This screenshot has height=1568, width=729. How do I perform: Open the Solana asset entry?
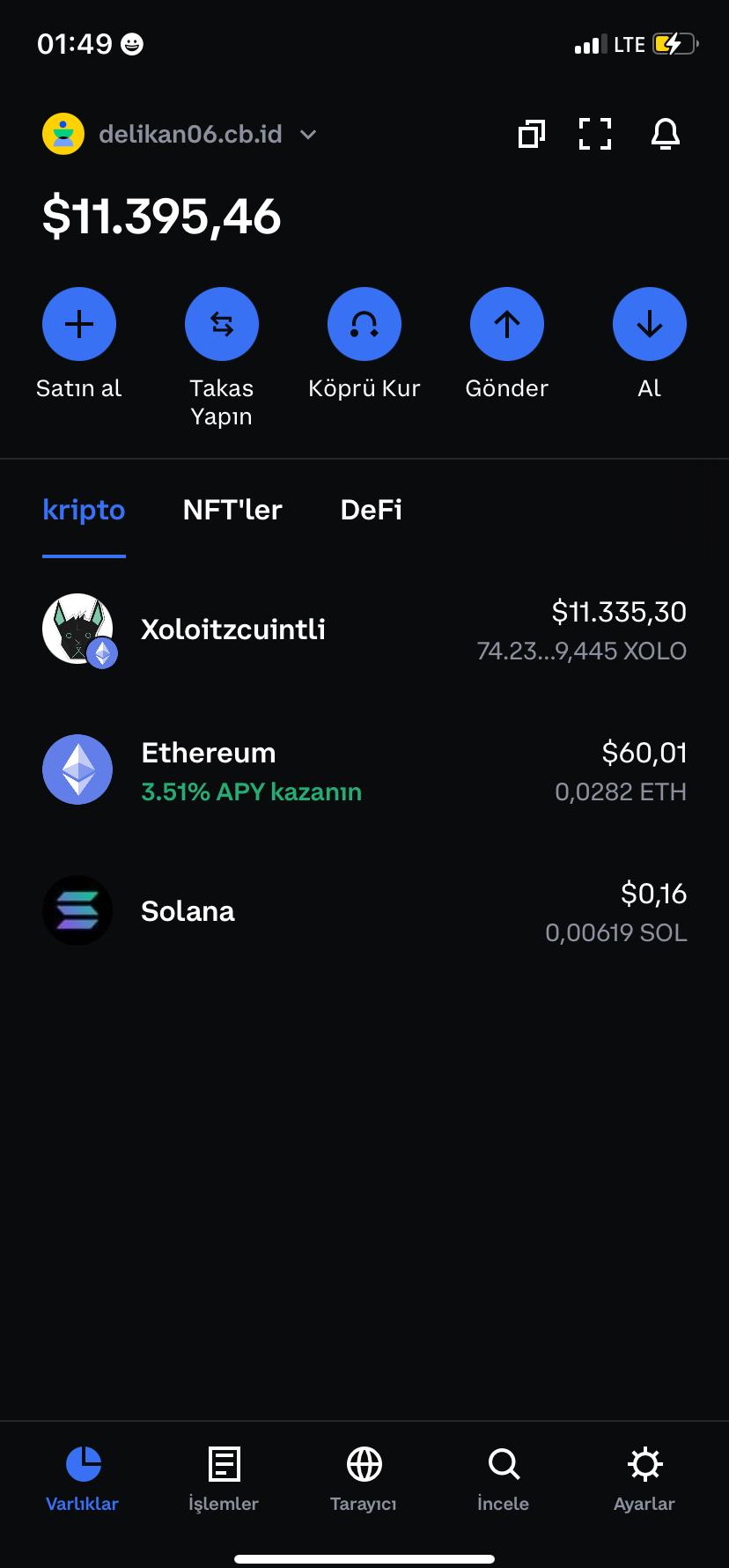[x=364, y=911]
